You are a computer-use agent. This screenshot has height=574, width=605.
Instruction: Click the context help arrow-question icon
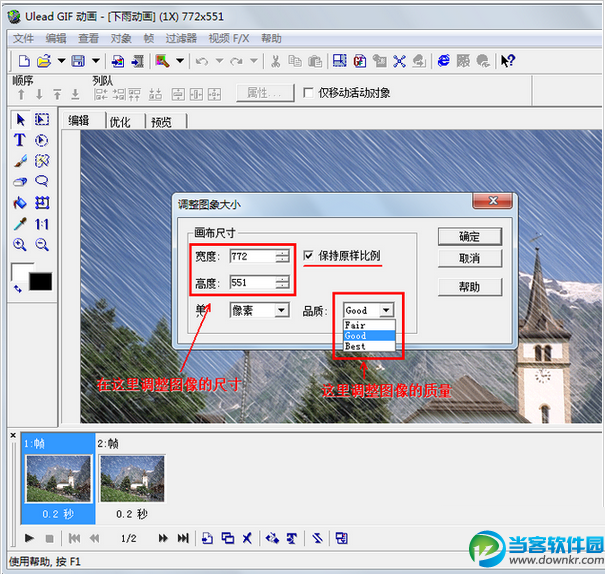click(508, 61)
